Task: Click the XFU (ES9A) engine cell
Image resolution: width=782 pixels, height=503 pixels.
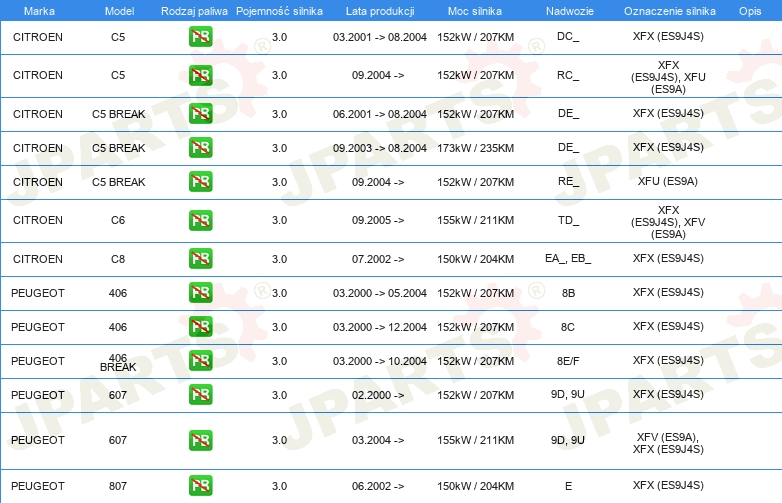Action: click(668, 181)
